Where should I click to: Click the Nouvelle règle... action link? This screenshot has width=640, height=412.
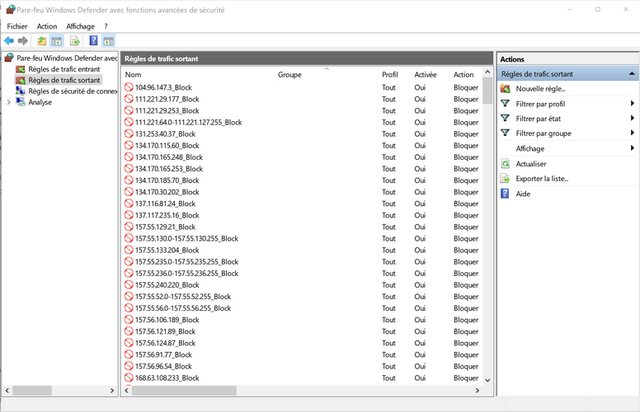[x=540, y=89]
